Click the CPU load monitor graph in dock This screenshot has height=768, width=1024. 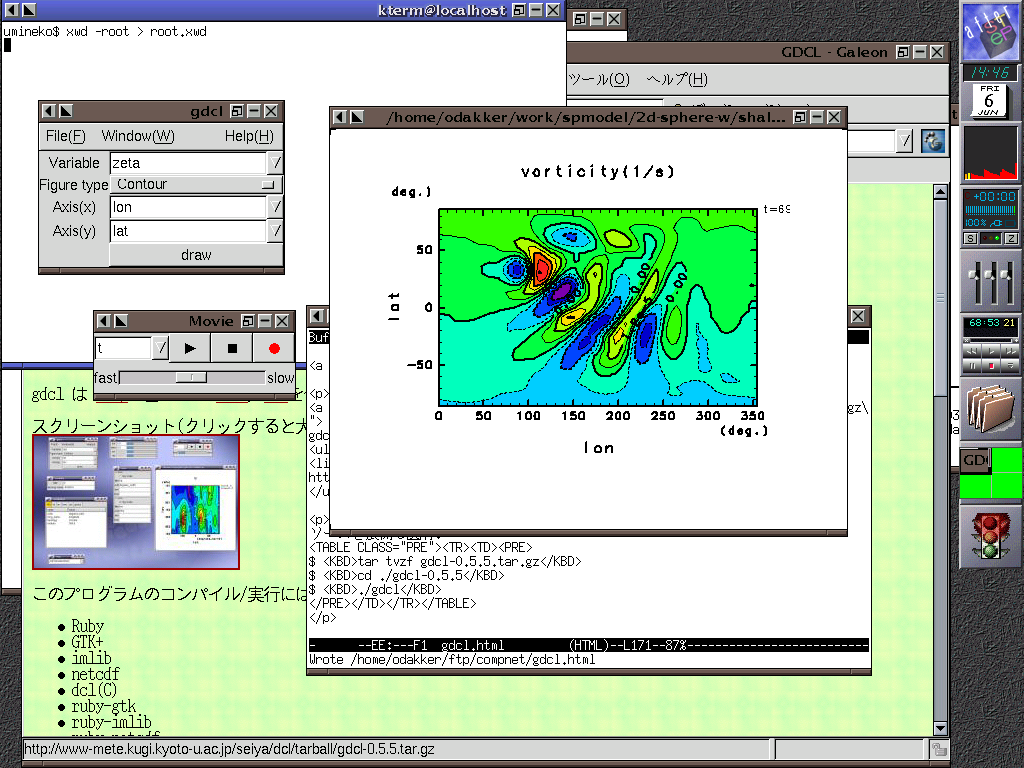pos(991,153)
